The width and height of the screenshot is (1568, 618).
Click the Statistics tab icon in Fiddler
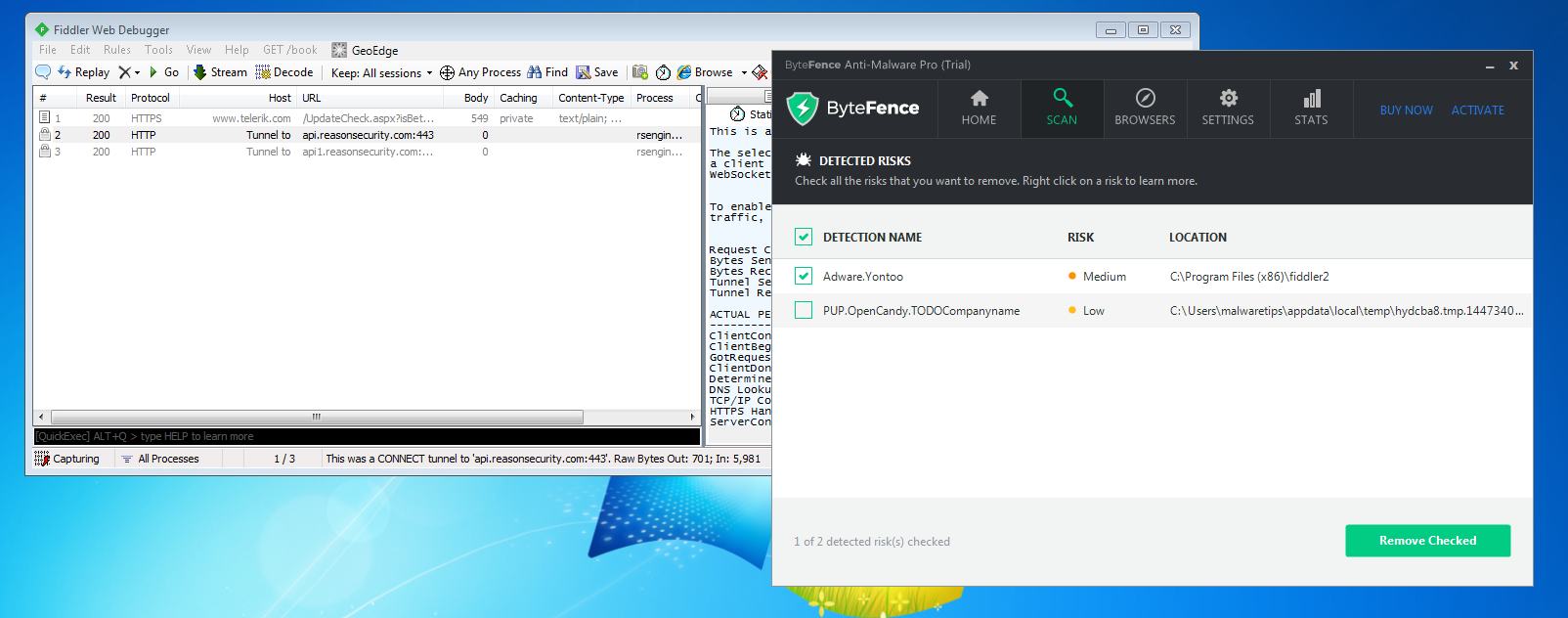(x=738, y=114)
